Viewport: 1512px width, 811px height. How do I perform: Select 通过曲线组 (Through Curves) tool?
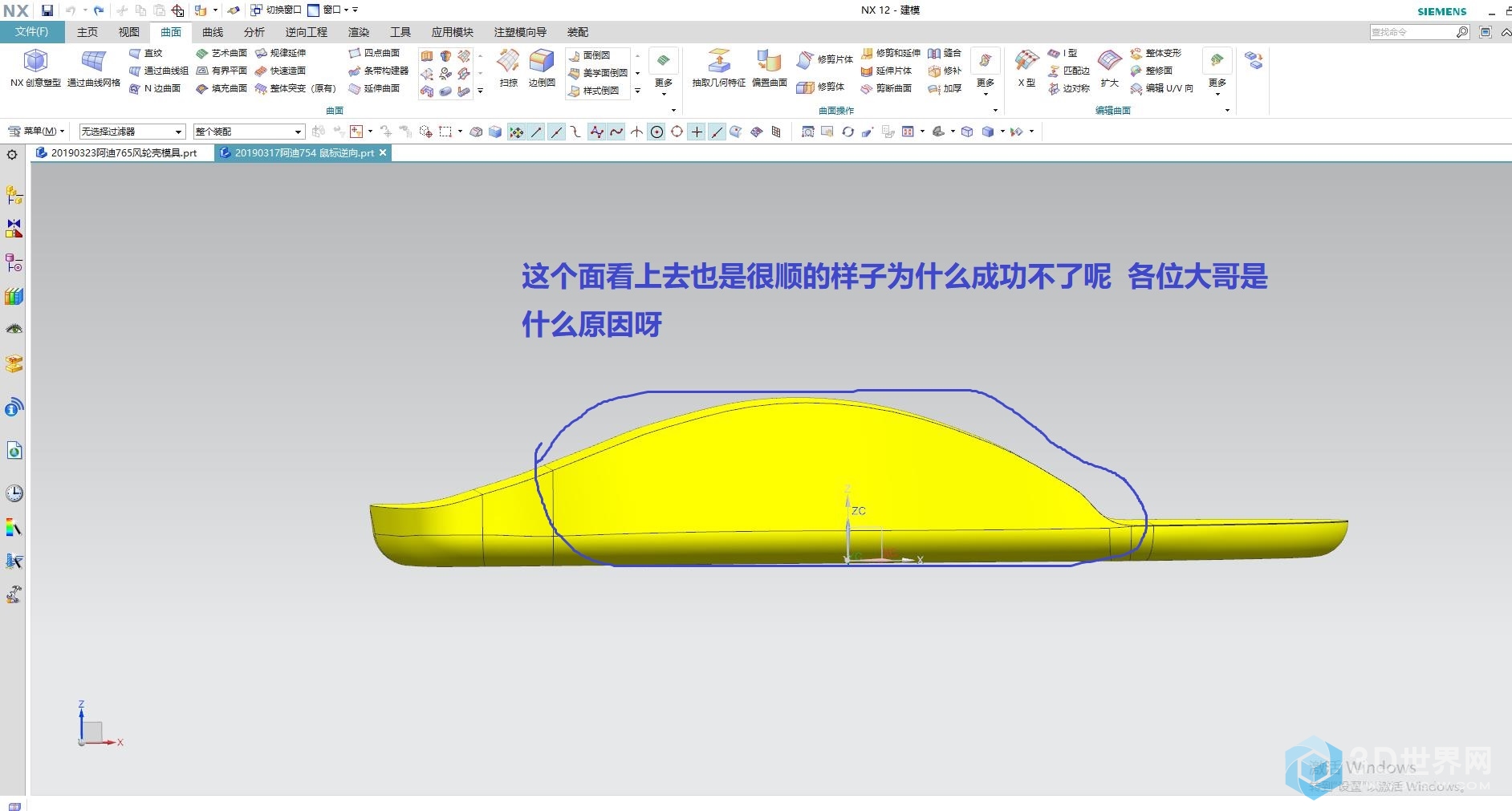click(x=158, y=71)
